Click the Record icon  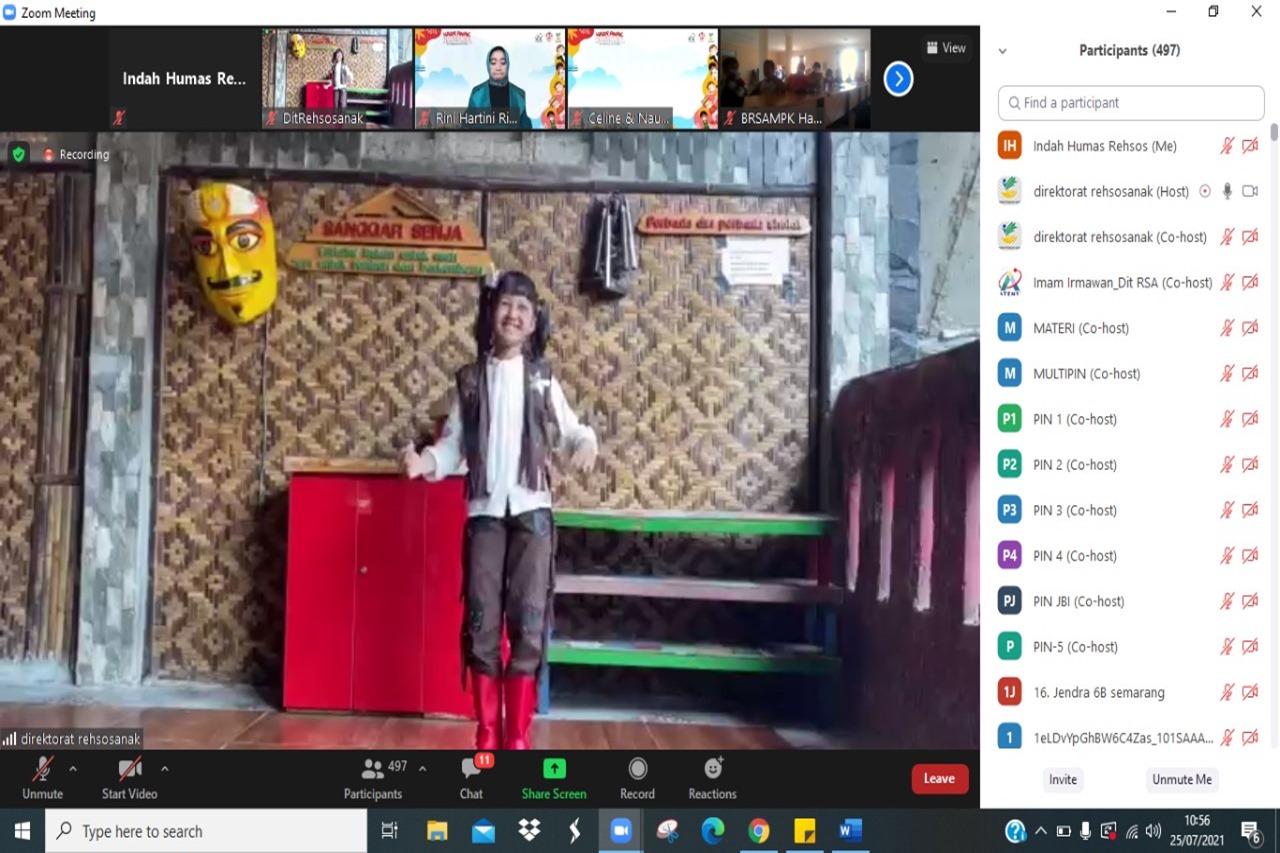click(x=637, y=768)
